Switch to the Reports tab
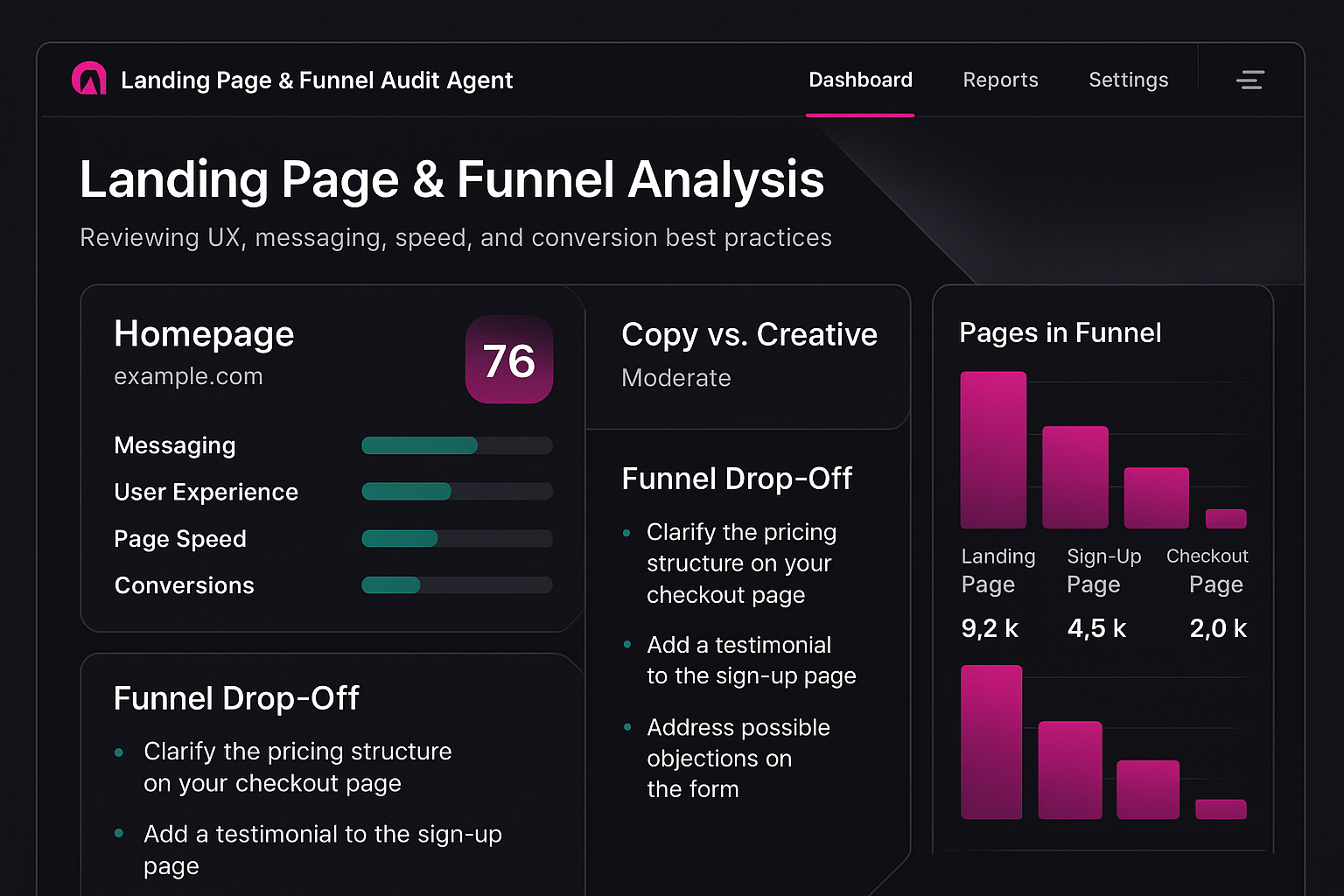Viewport: 1344px width, 896px height. click(1000, 80)
